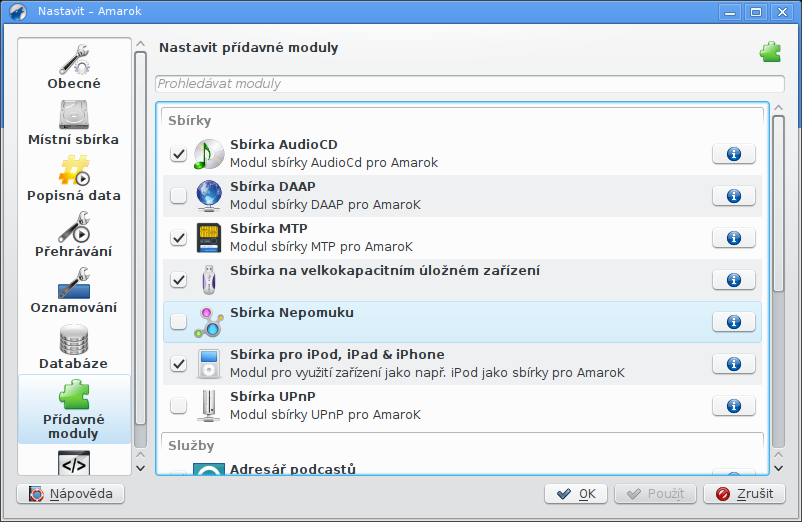This screenshot has width=802, height=522.
Task: Click the Zrušit button
Action: coord(744,494)
